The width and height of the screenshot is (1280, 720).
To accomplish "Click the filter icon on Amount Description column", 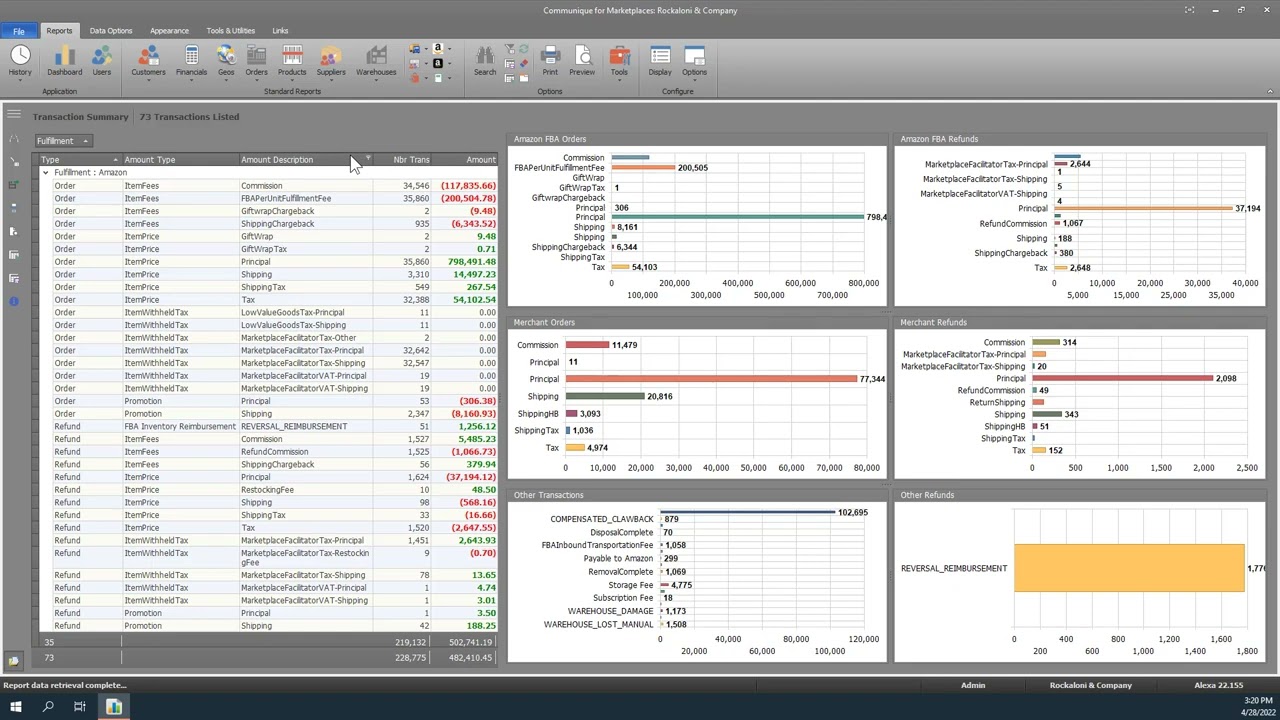I will (368, 159).
